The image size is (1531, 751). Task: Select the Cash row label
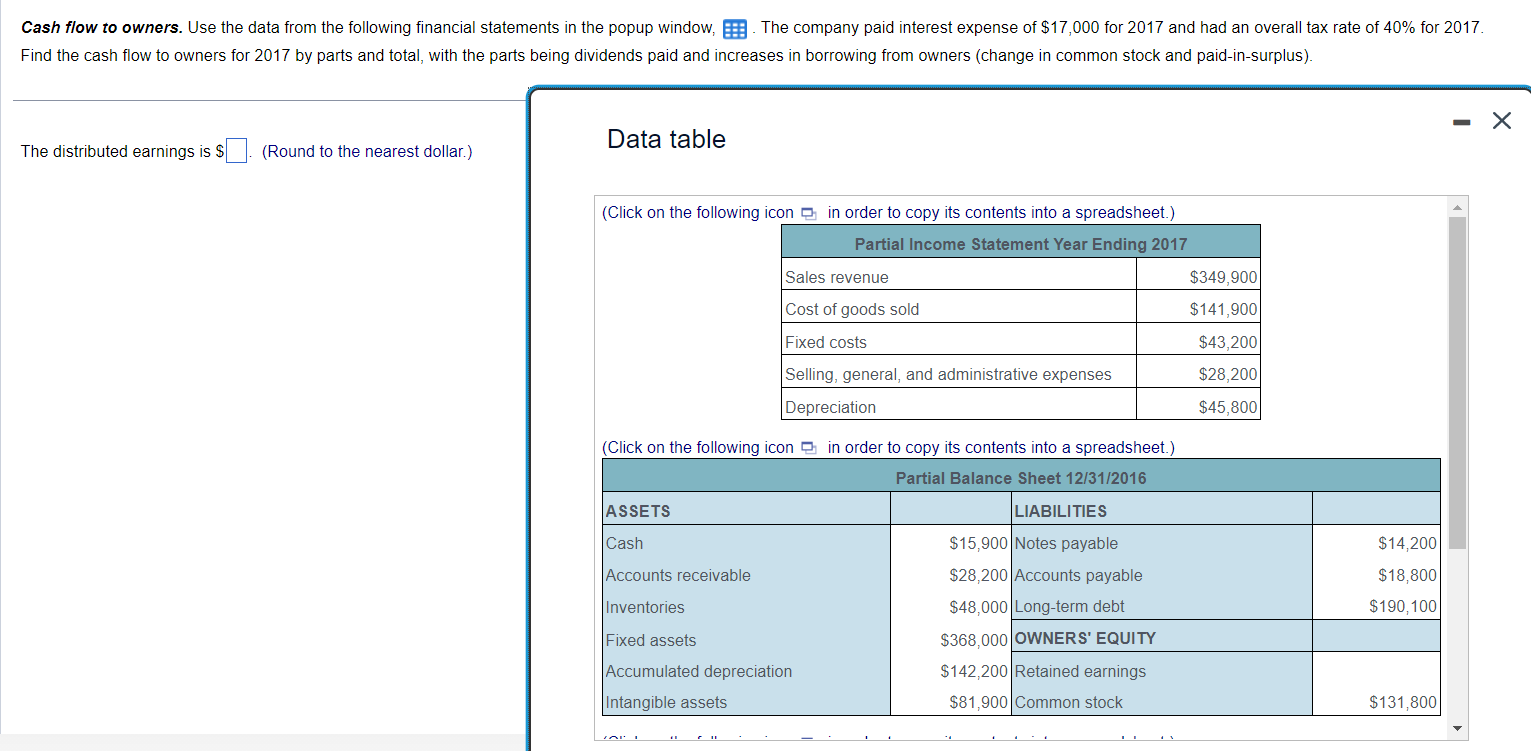(x=624, y=543)
